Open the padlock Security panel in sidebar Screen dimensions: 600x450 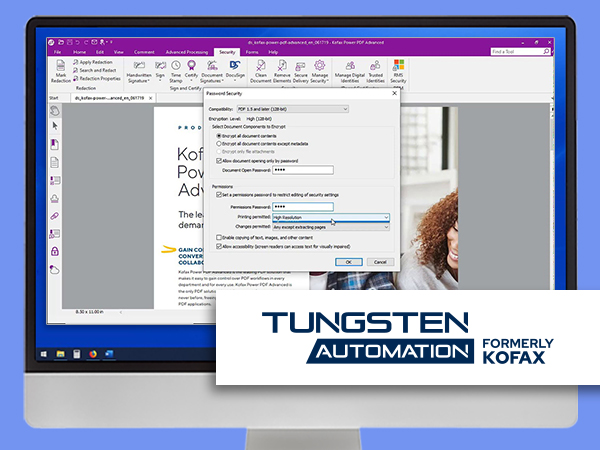point(55,251)
